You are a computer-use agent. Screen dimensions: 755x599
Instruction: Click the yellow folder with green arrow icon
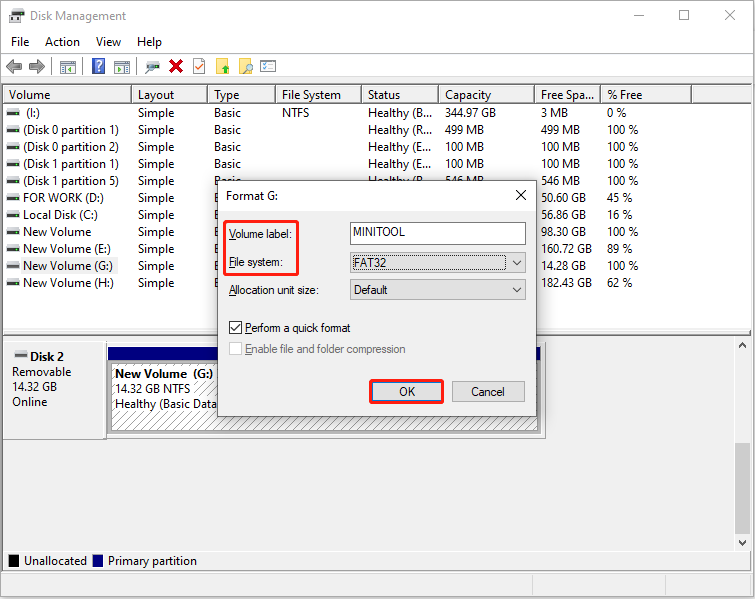point(222,66)
